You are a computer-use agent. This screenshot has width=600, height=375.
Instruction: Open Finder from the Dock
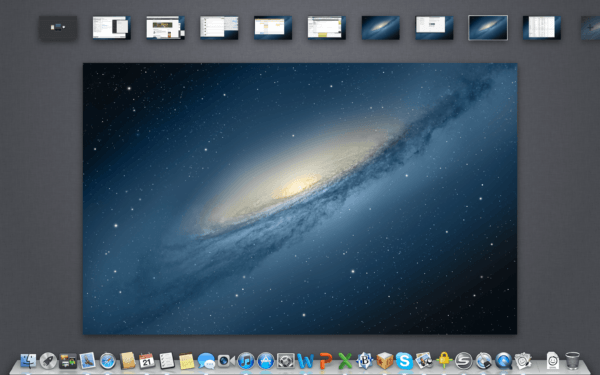[x=28, y=361]
